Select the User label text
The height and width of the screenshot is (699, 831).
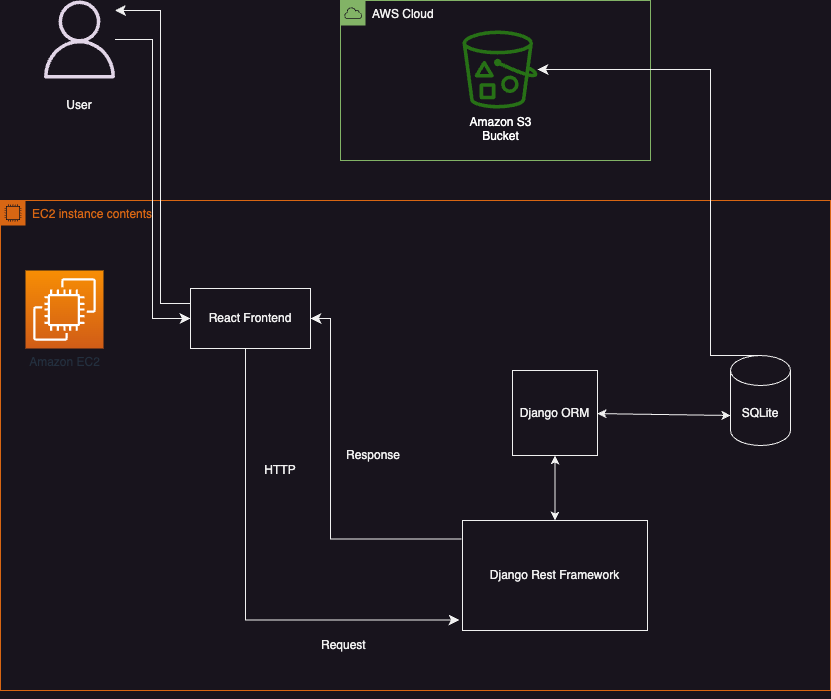pyautogui.click(x=79, y=105)
